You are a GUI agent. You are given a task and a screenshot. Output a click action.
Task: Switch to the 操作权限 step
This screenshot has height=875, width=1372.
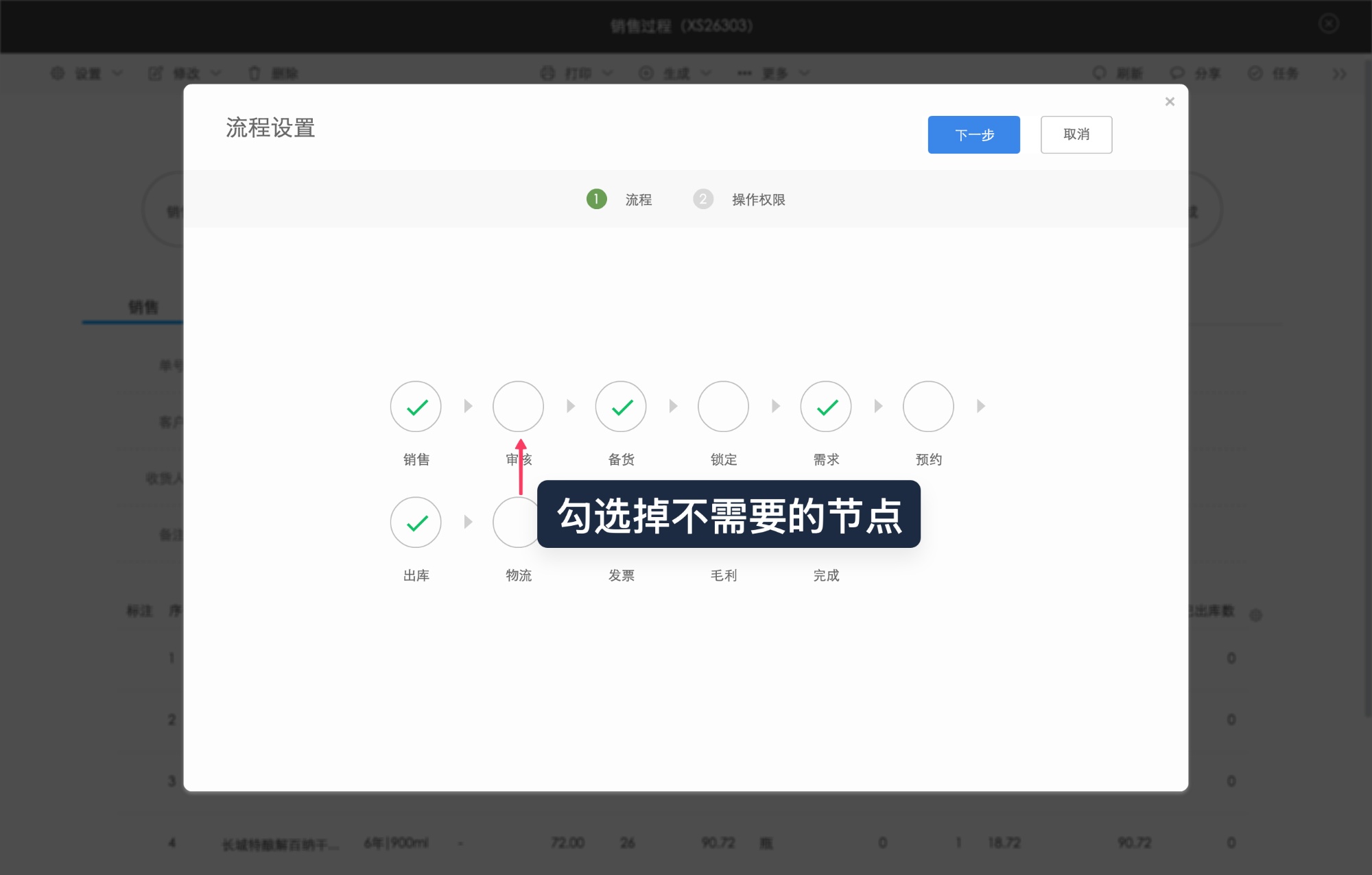(x=758, y=200)
